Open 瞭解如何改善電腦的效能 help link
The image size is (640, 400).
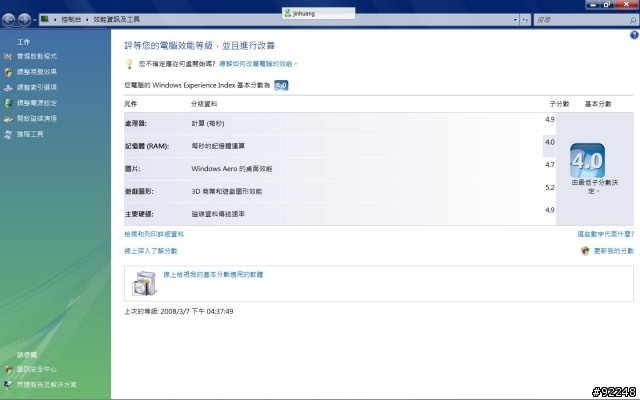pos(258,64)
